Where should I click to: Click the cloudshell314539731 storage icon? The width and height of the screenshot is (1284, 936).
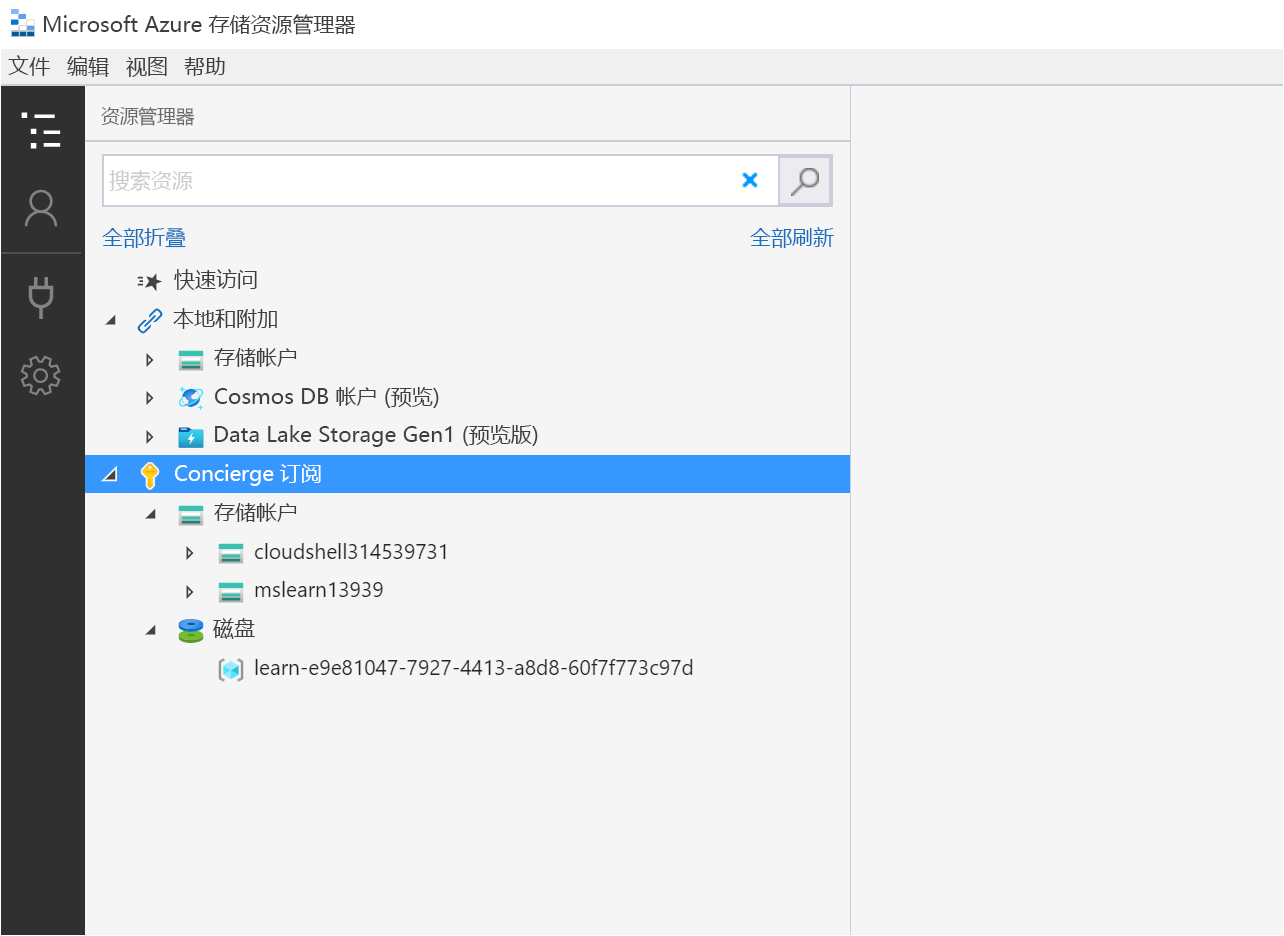point(231,553)
